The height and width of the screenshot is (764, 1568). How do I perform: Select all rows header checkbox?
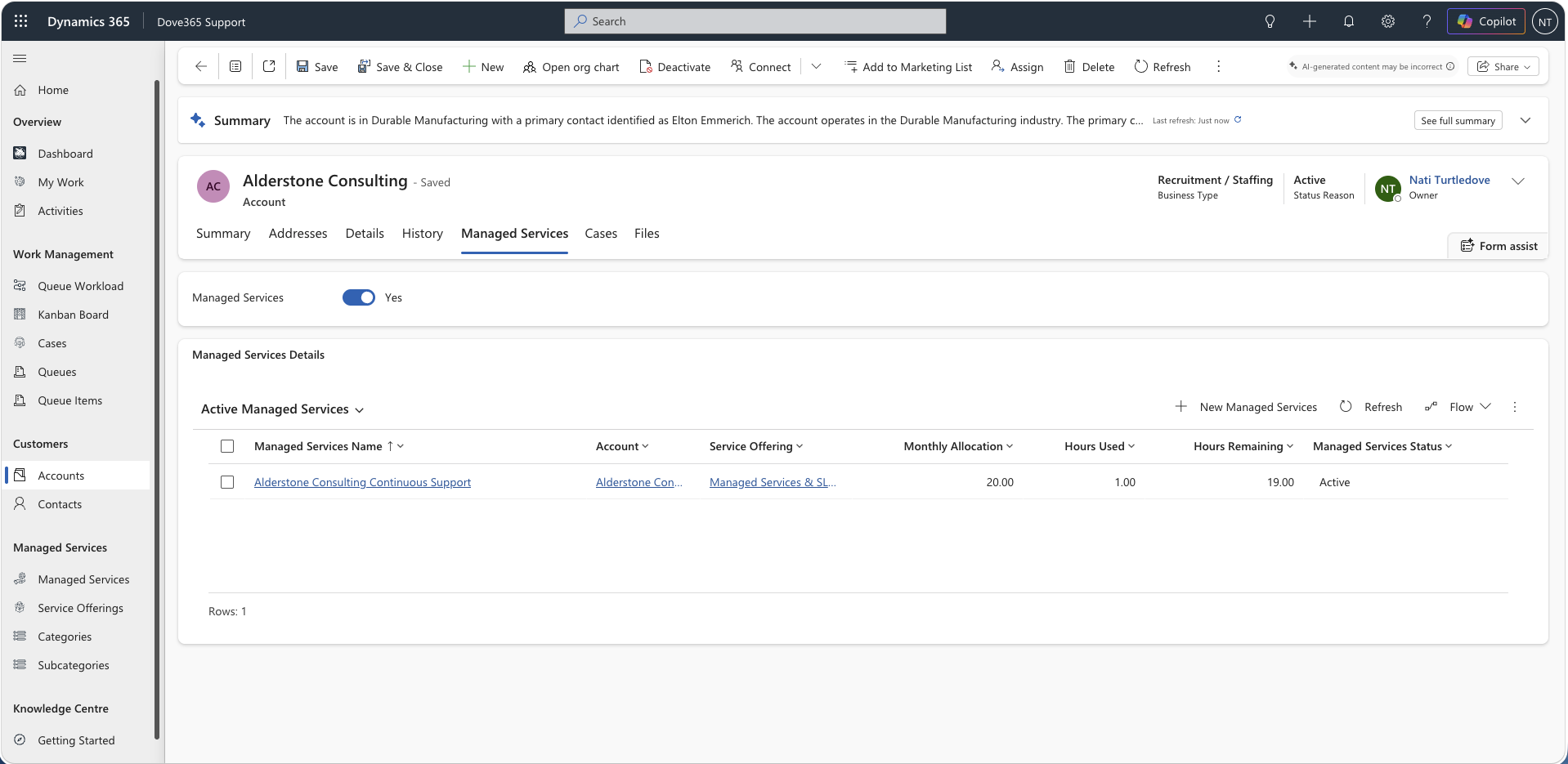coord(227,446)
